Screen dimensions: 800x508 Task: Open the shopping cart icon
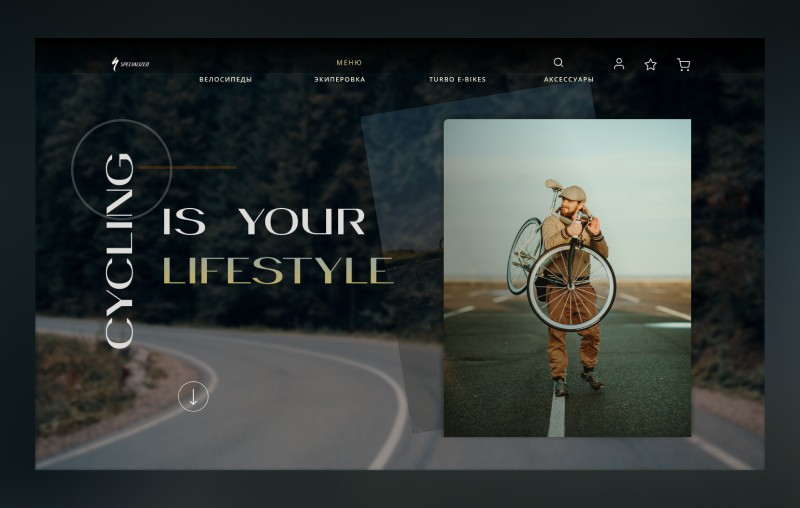click(x=684, y=64)
